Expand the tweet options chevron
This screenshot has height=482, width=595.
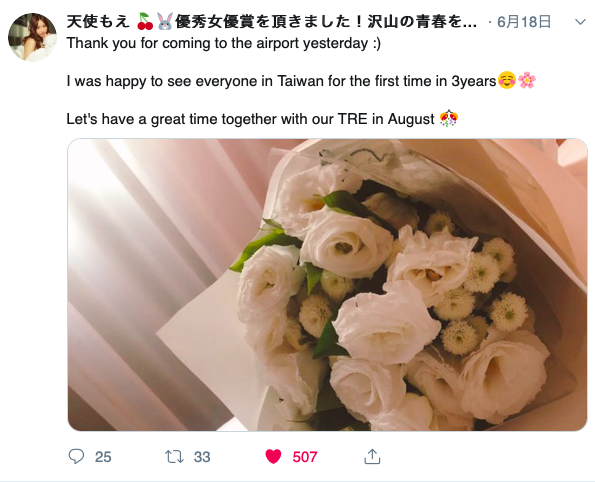click(x=580, y=22)
